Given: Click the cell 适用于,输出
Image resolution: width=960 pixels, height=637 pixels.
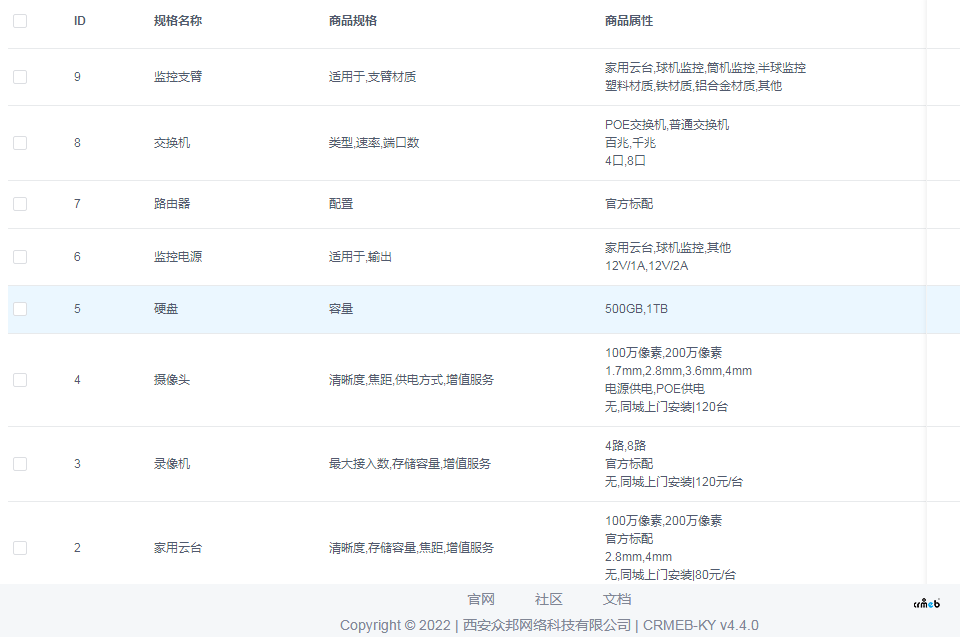Looking at the screenshot, I should click(x=360, y=257).
